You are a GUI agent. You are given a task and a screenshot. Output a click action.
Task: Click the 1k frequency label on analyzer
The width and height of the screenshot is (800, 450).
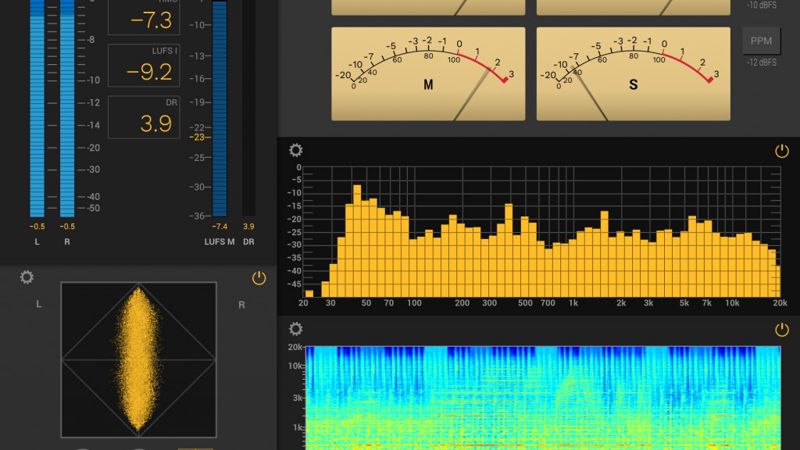tap(573, 303)
